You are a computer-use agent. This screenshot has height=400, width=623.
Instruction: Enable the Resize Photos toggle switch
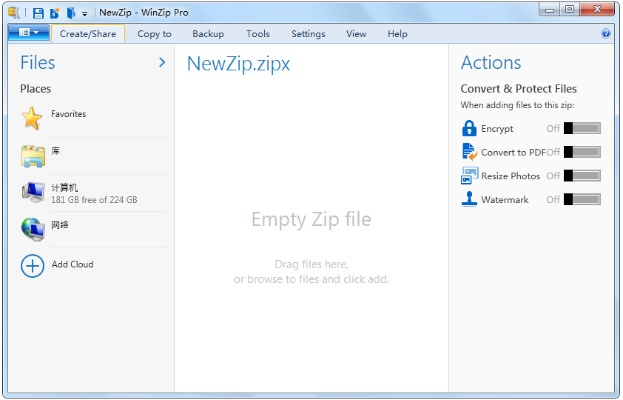582,176
